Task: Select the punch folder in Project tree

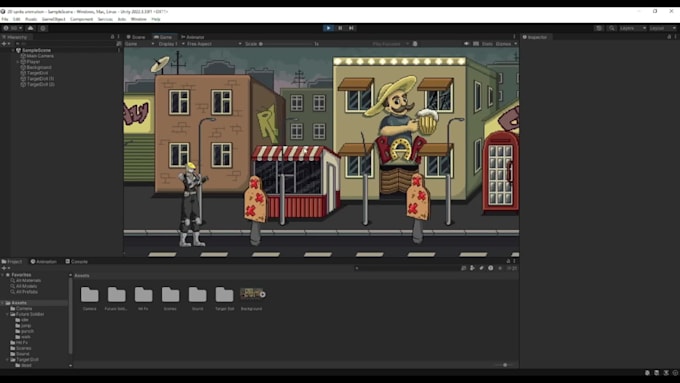Action: [x=27, y=331]
